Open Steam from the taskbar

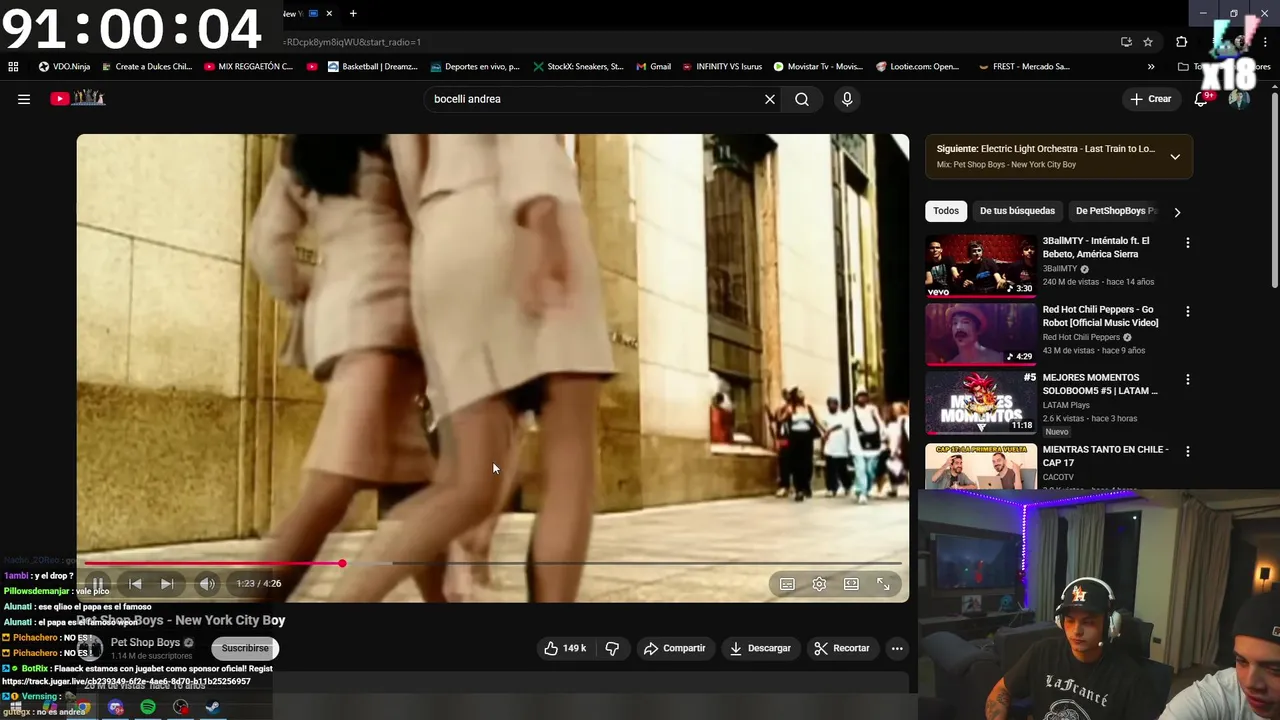point(212,707)
